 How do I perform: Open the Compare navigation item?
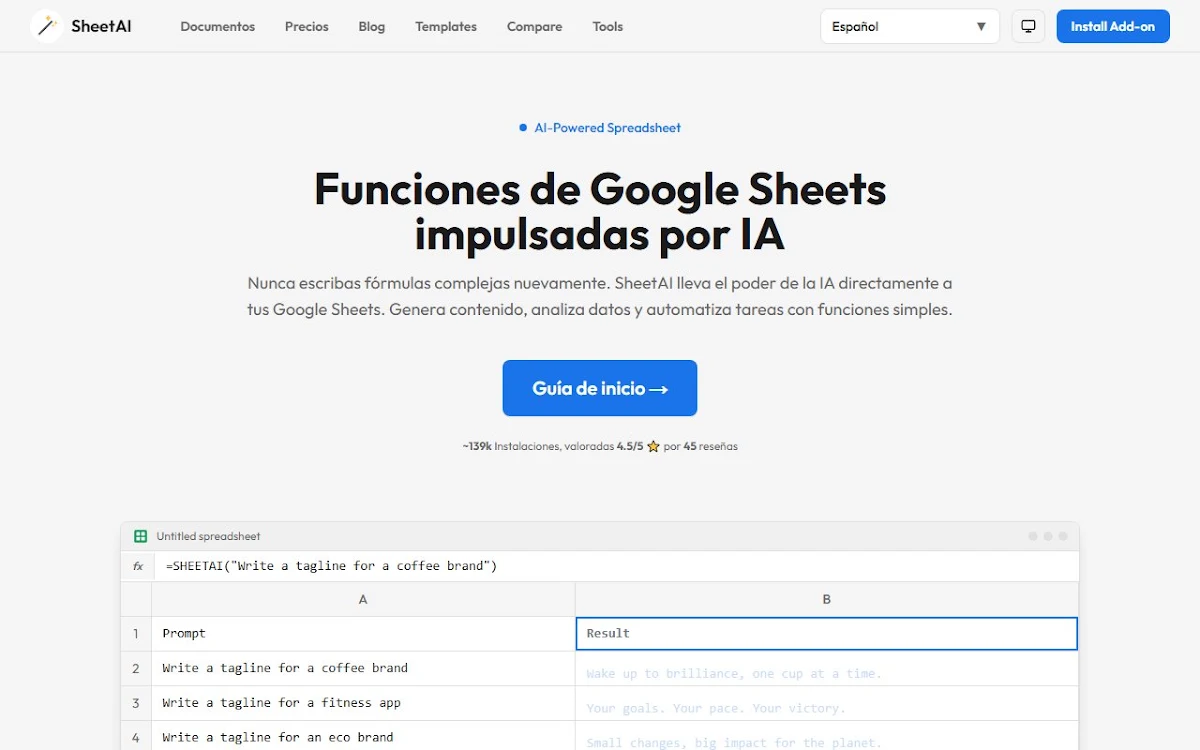point(535,27)
